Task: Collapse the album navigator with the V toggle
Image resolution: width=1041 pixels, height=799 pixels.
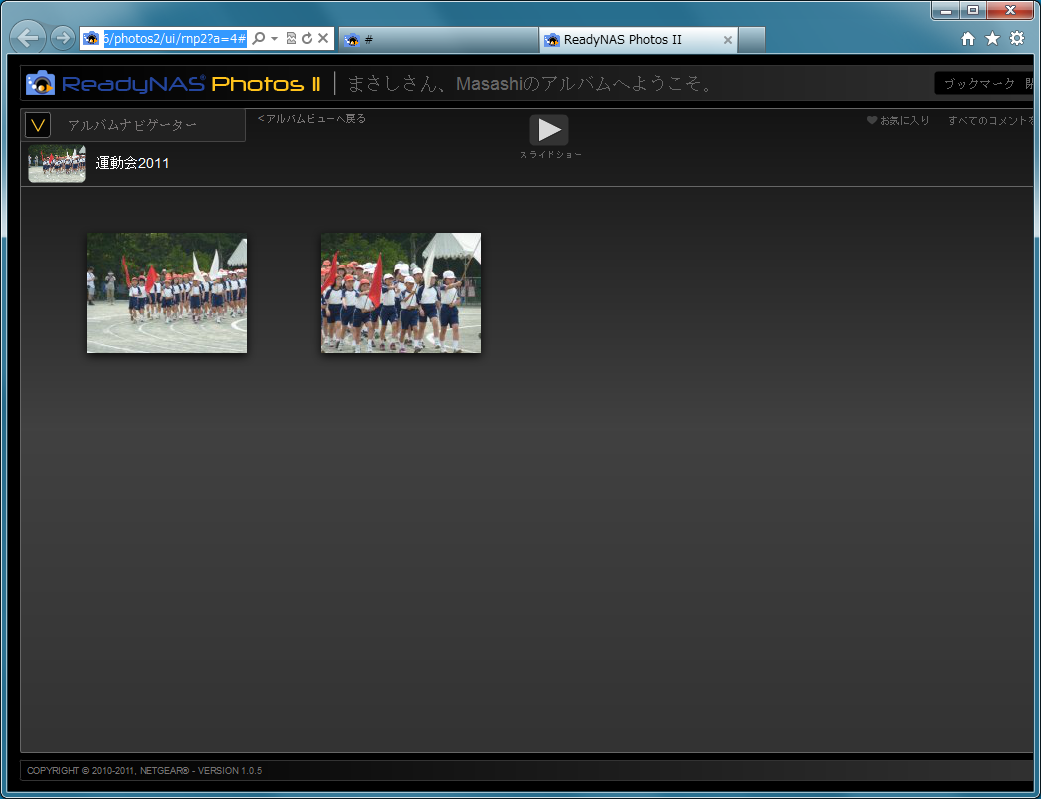Action: 38,125
